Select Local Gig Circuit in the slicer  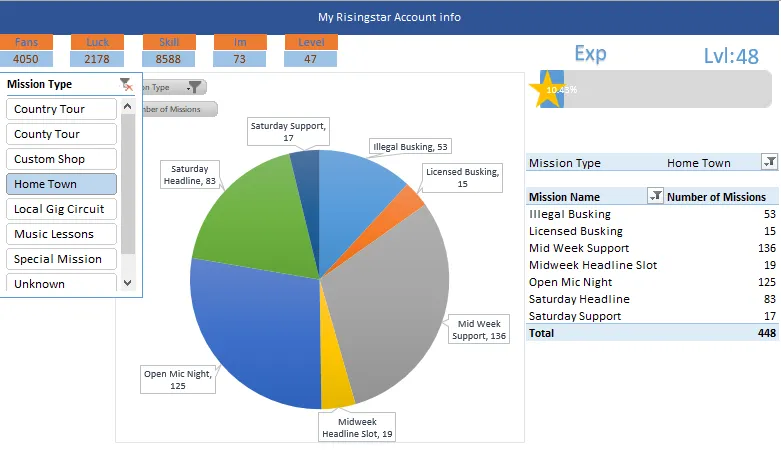click(x=61, y=209)
